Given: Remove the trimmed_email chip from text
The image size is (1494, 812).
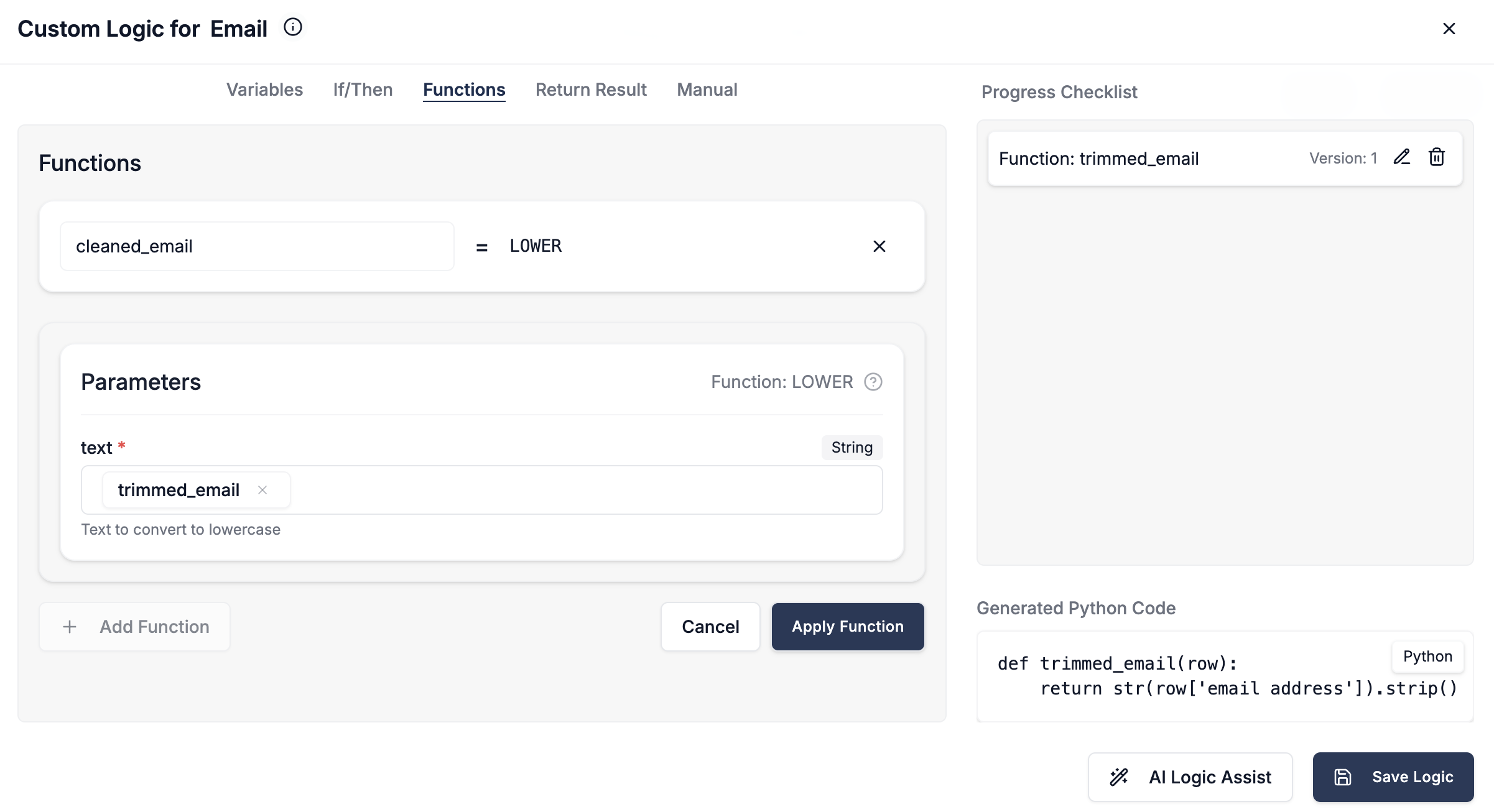Looking at the screenshot, I should (x=262, y=490).
